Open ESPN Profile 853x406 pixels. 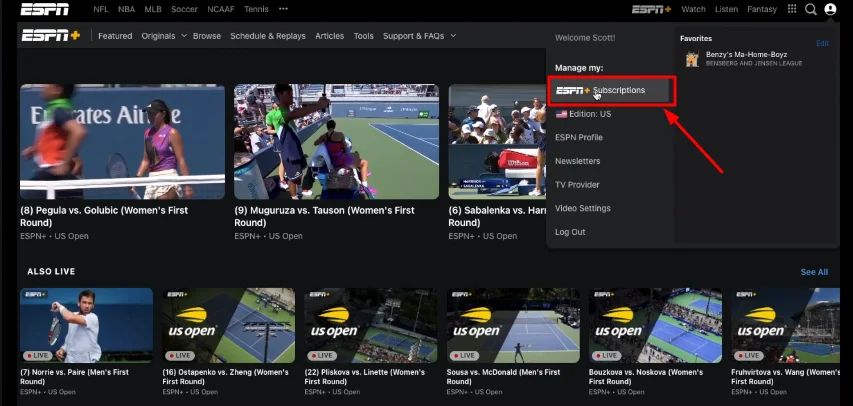point(579,138)
